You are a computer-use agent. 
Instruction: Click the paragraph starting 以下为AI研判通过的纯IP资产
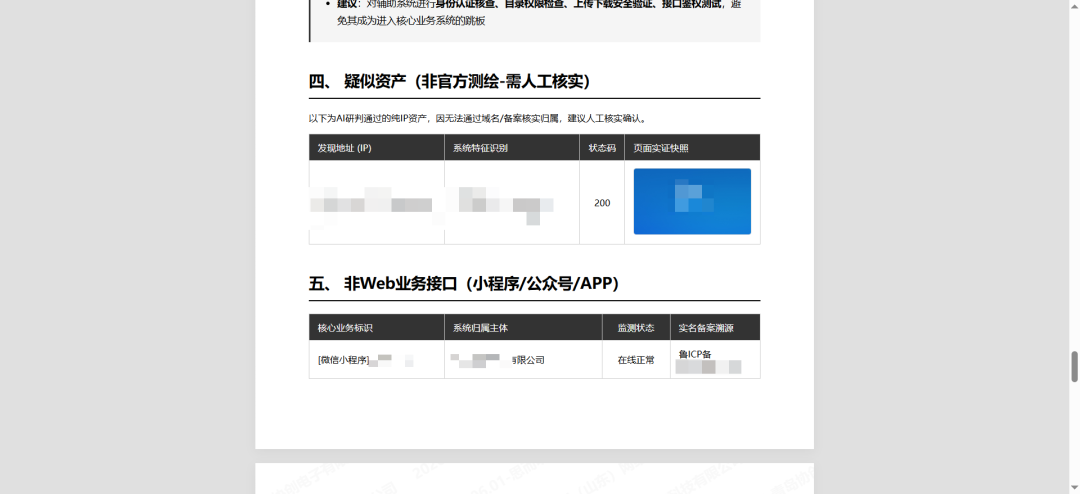(x=479, y=119)
